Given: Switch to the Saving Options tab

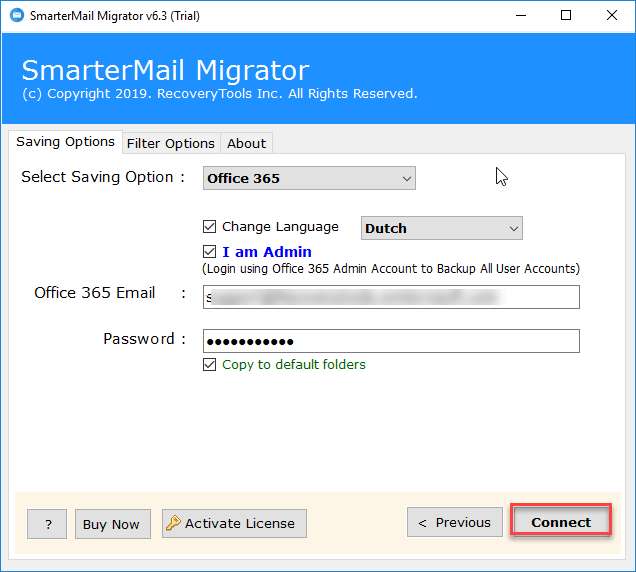Looking at the screenshot, I should [65, 142].
